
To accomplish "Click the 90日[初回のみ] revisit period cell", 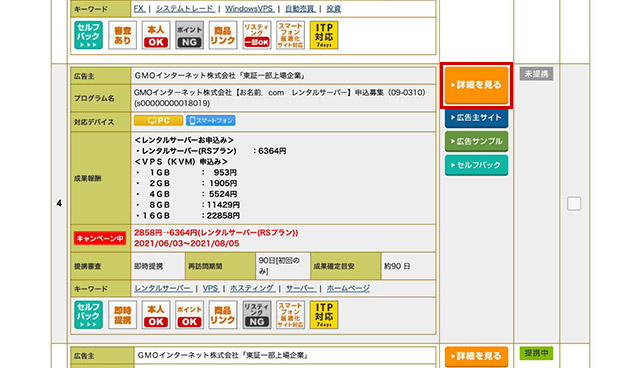I will click(282, 266).
